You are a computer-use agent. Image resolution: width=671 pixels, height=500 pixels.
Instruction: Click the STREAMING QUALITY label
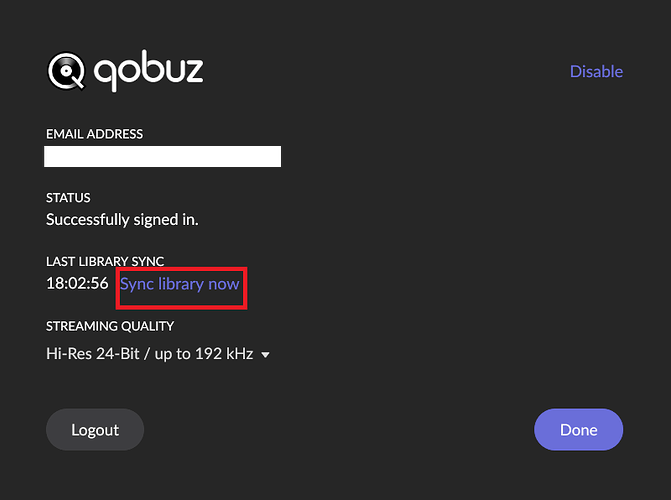(110, 326)
